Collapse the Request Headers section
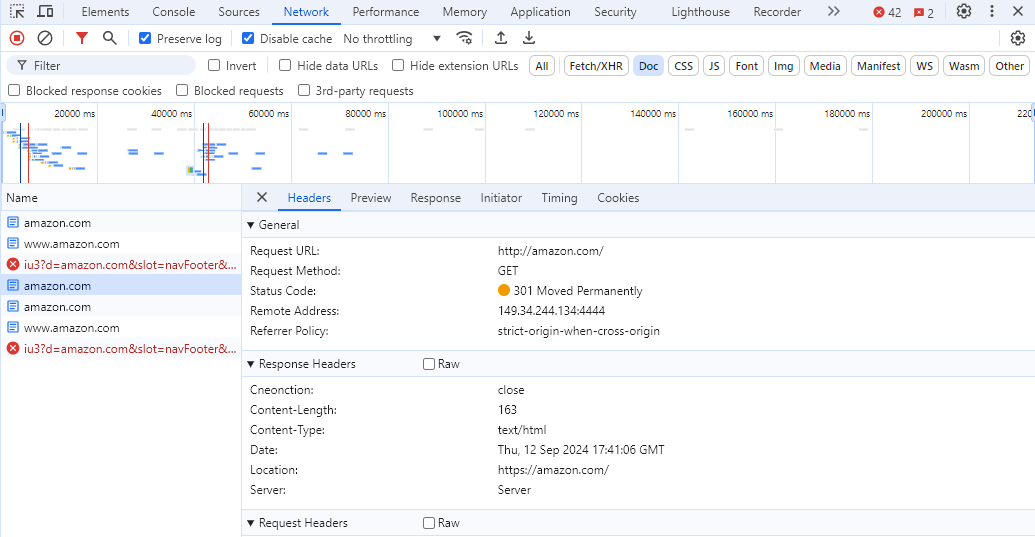1035x537 pixels. [x=251, y=523]
